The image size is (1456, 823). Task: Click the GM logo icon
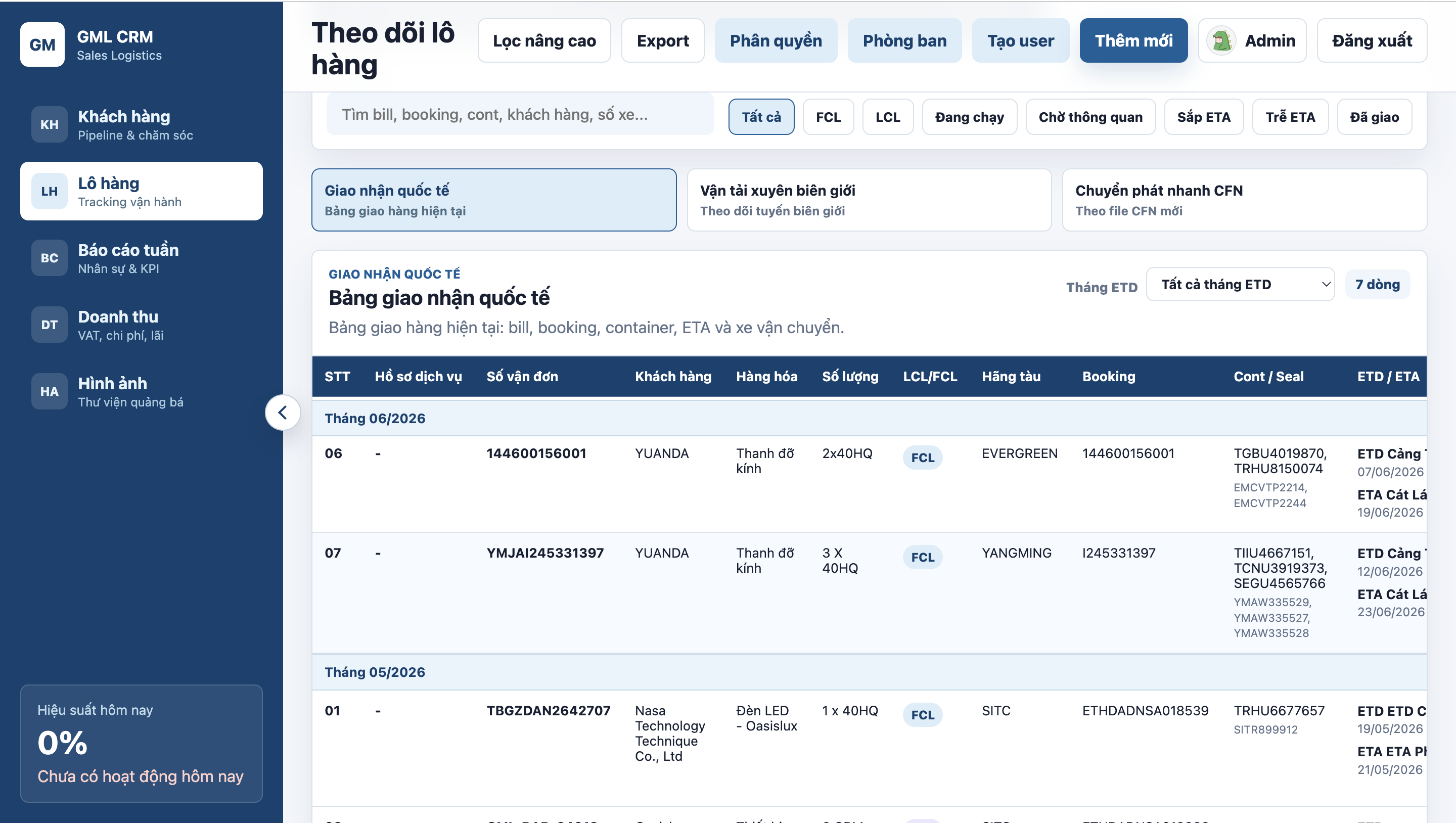point(42,44)
